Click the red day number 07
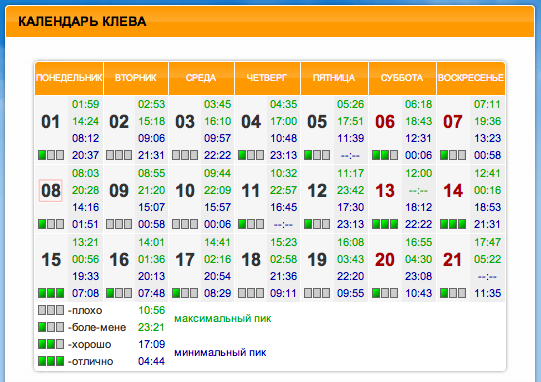The image size is (541, 382). tap(453, 122)
